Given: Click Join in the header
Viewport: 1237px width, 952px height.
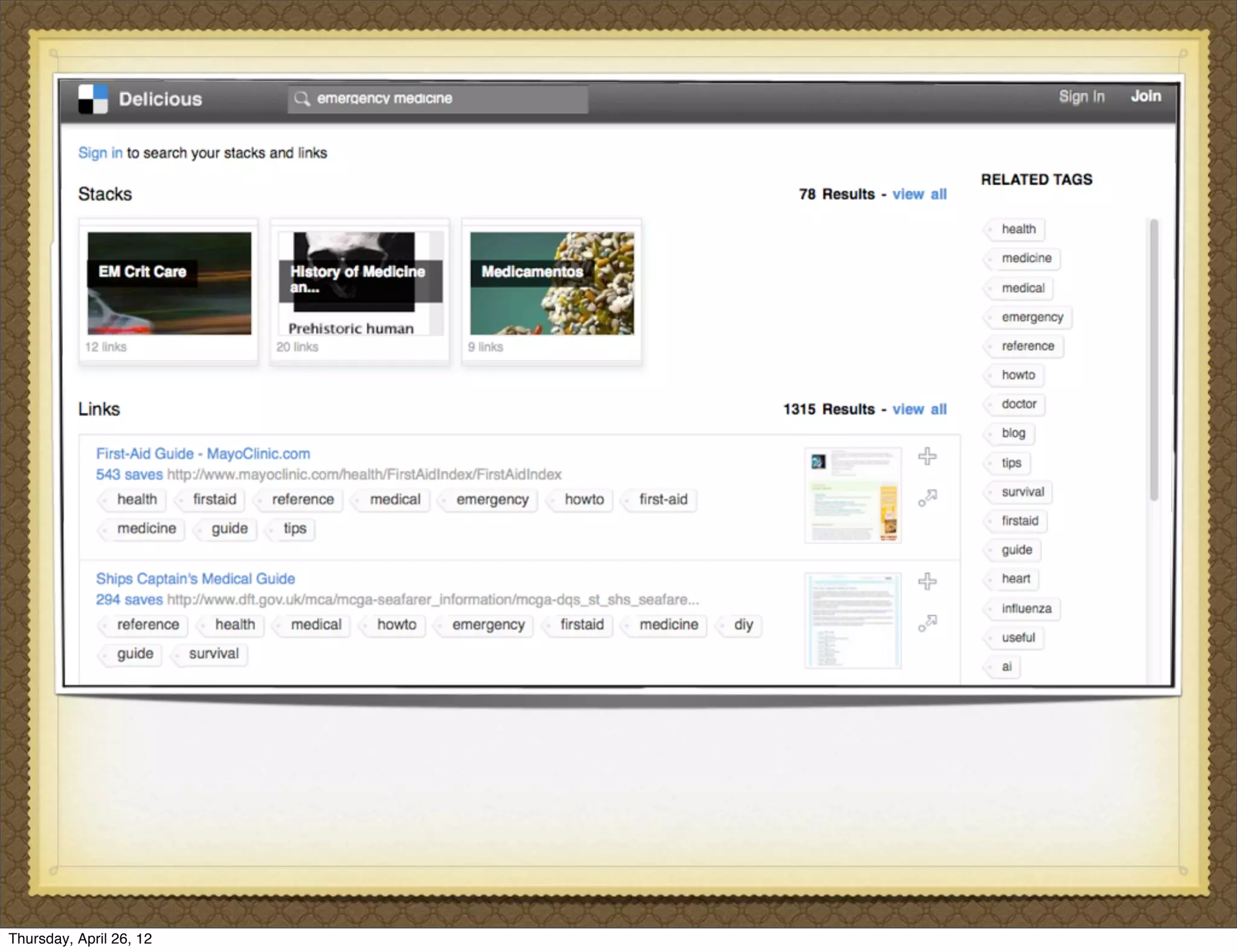Looking at the screenshot, I should 1146,96.
